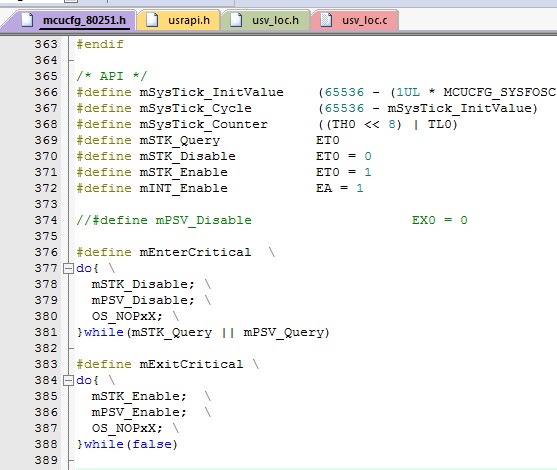Click file icon on usv_loc.c tab
Image resolution: width=557 pixels, height=470 pixels.
(x=326, y=20)
